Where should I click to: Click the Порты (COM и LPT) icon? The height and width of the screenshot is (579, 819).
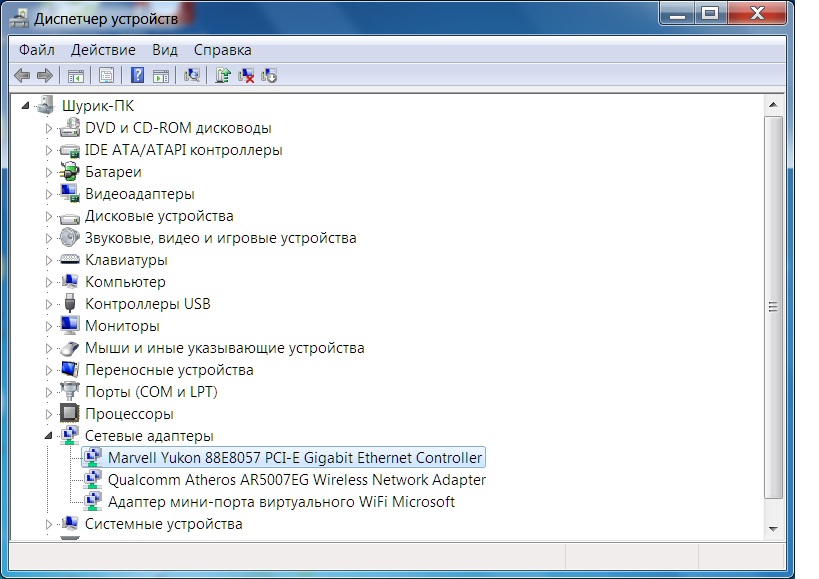(69, 391)
